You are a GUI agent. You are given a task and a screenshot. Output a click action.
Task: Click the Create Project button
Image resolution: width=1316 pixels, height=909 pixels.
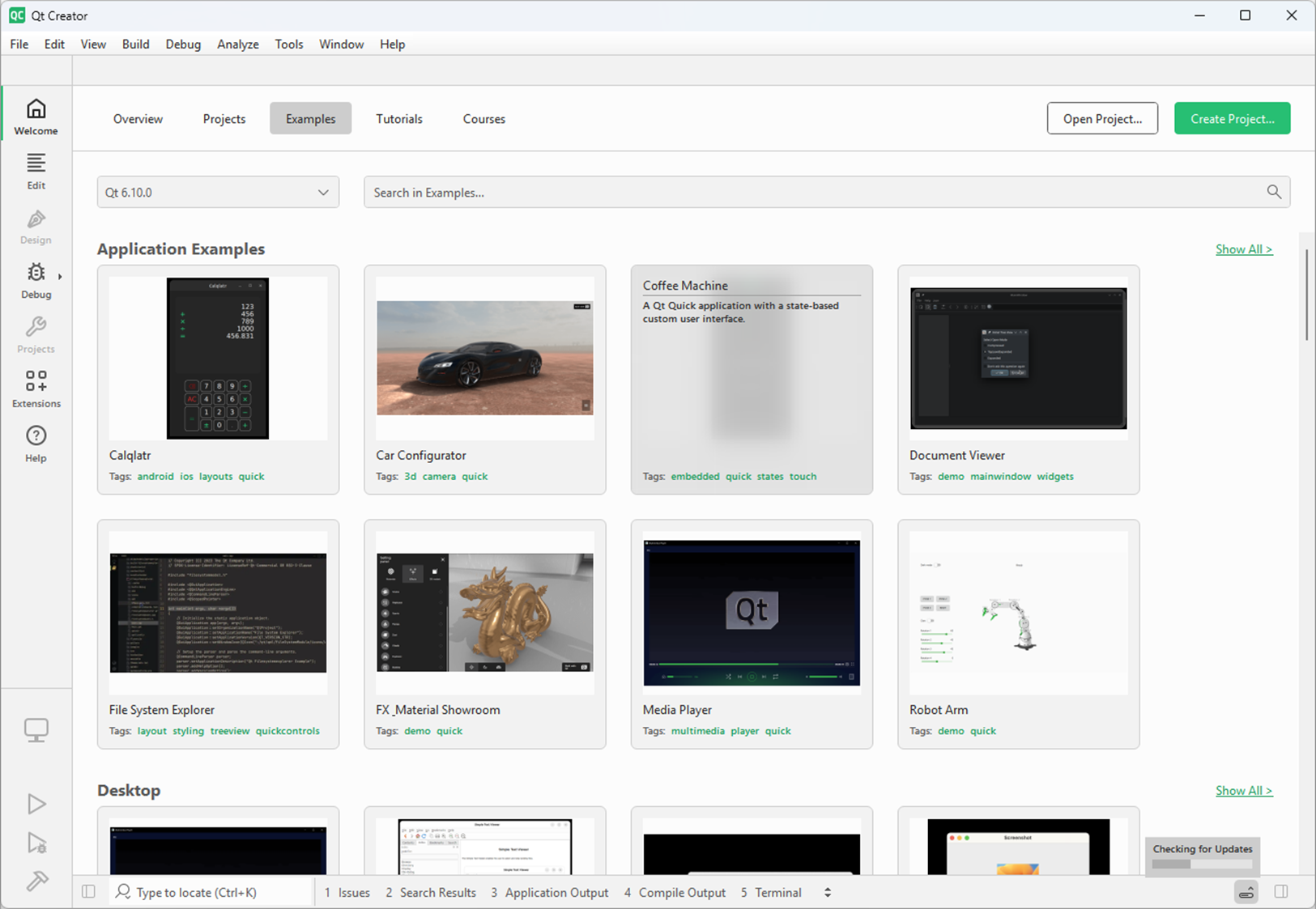pyautogui.click(x=1233, y=118)
